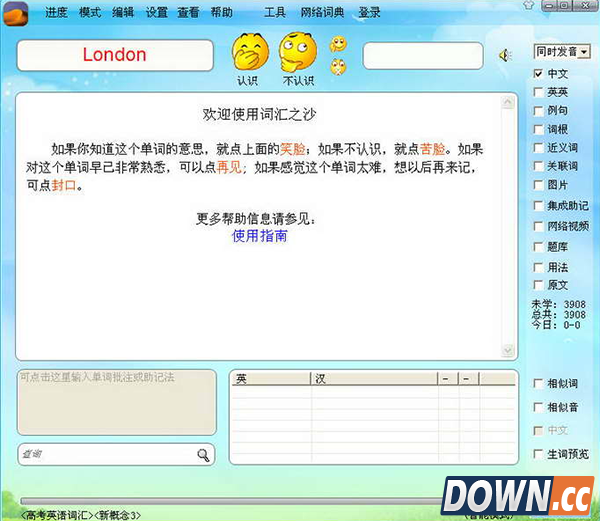Click the 不认识 thinking face icon
Image resolution: width=600 pixels, height=521 pixels.
click(297, 51)
